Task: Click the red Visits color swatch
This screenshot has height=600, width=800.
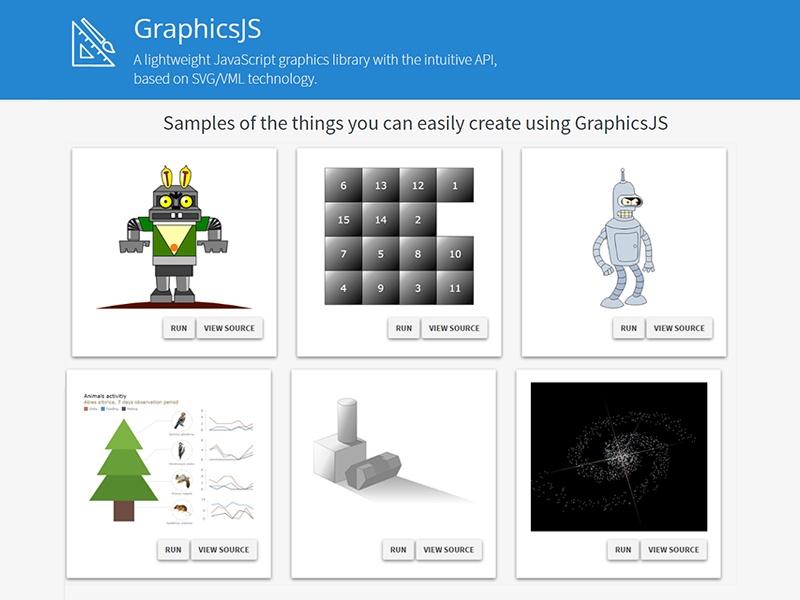Action: click(84, 408)
